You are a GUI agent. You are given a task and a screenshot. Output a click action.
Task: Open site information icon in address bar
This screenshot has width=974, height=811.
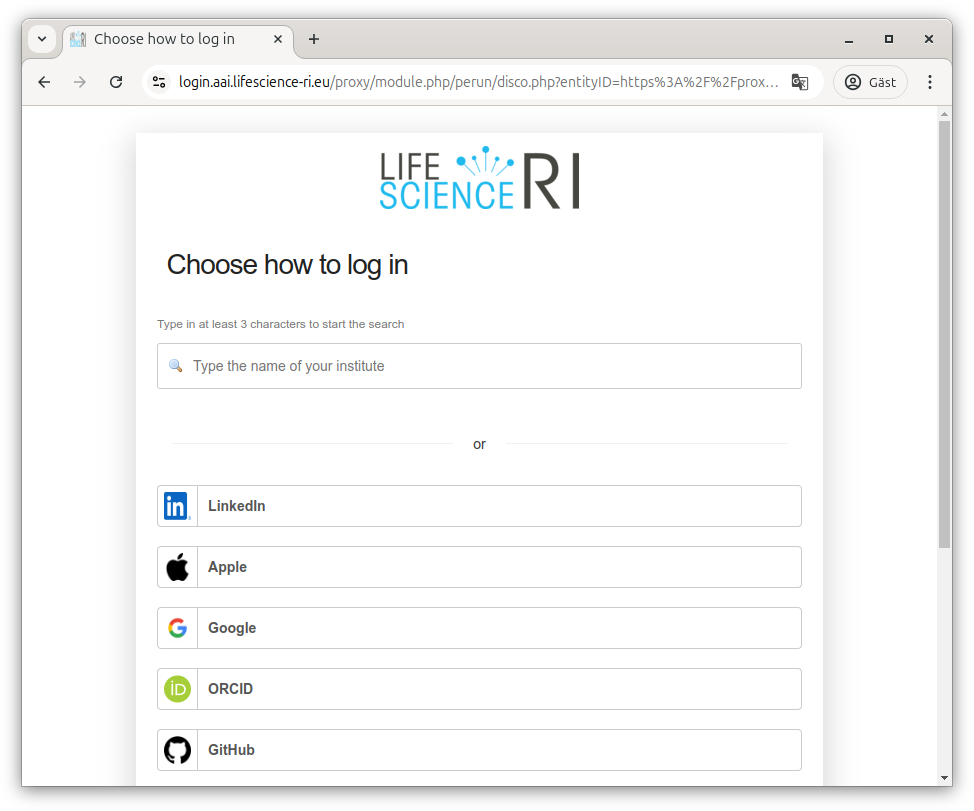[x=159, y=82]
